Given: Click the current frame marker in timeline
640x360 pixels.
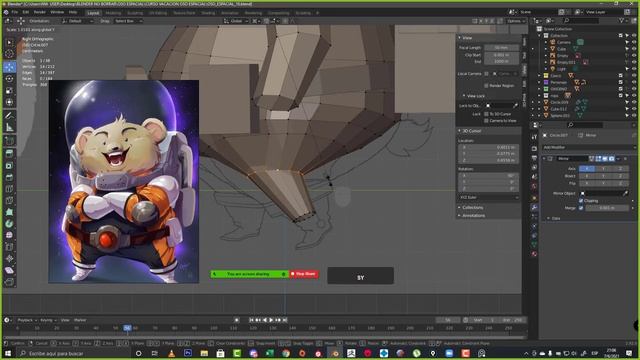Looking at the screenshot, I should pos(127,328).
